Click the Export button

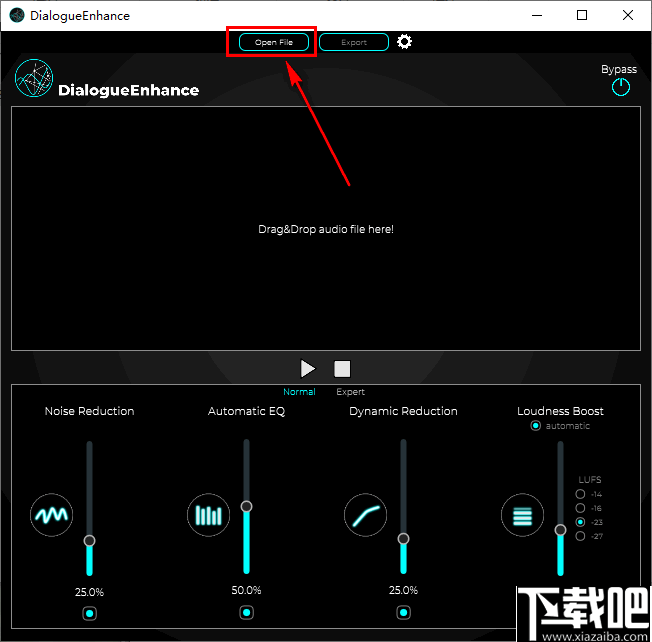(x=354, y=42)
